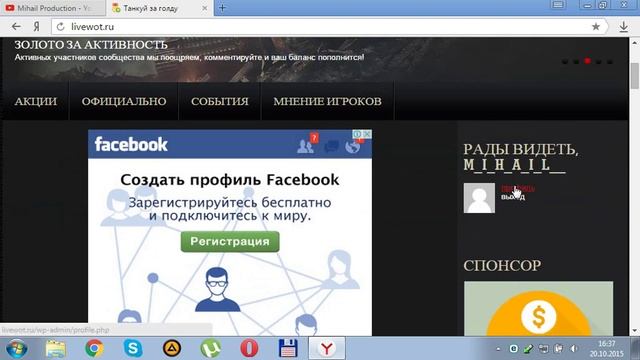The width and height of the screenshot is (640, 360).
Task: Open the Windows Start menu
Action: click(17, 349)
